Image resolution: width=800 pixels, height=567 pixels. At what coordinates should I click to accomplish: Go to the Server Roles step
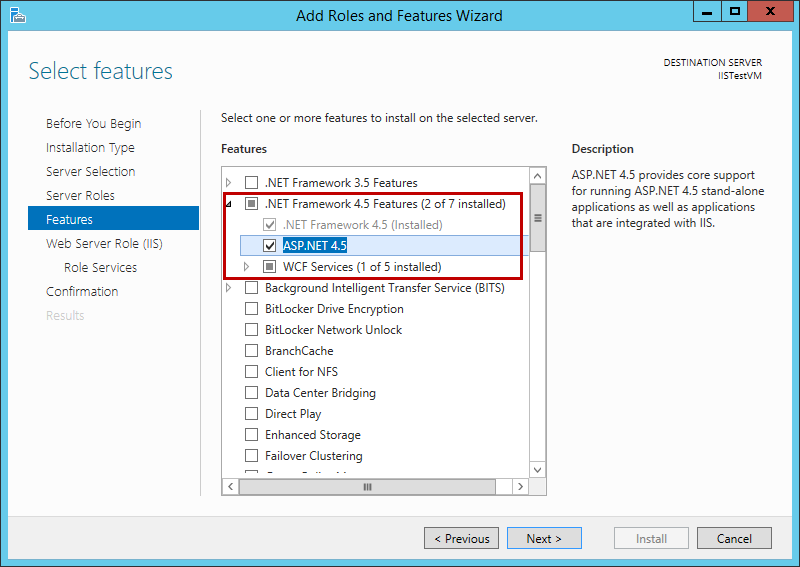click(80, 195)
